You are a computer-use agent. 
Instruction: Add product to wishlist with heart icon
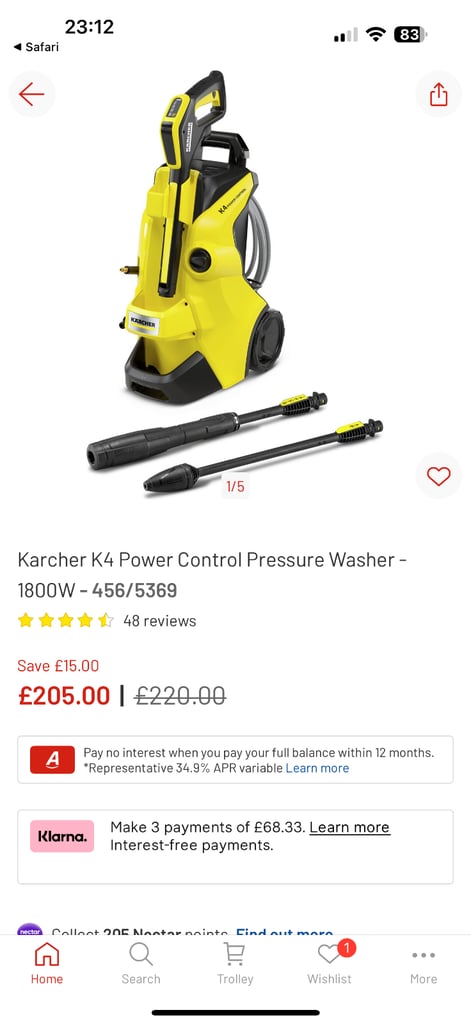[438, 476]
